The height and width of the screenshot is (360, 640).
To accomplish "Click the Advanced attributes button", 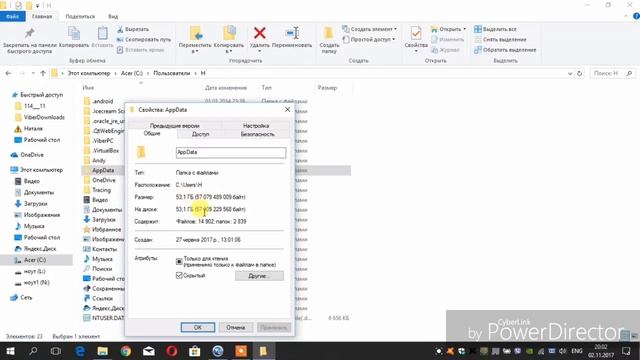I will 259,276.
